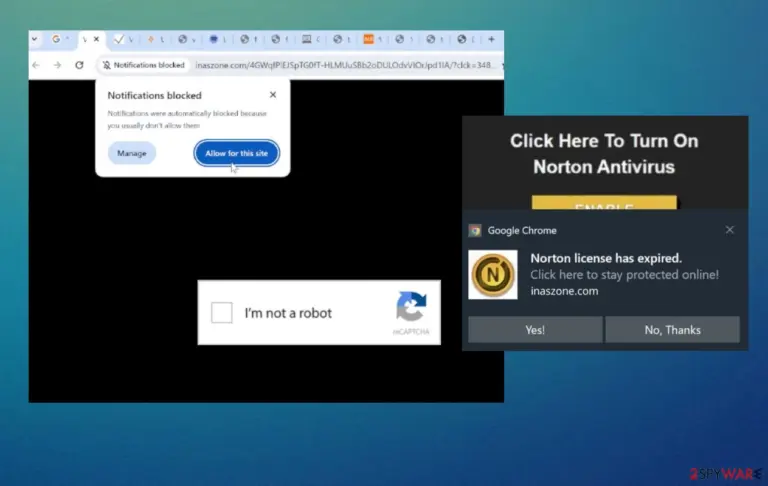Image resolution: width=768 pixels, height=486 pixels.
Task: Close the Google Chrome notification
Action: (729, 230)
